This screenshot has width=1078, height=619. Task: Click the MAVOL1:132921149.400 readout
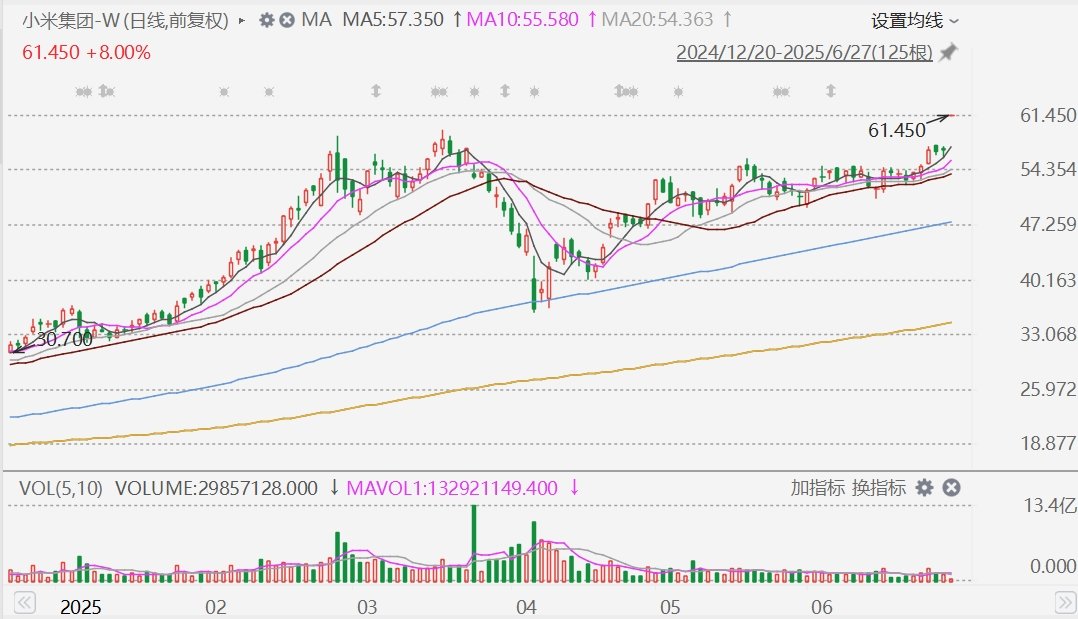tap(452, 488)
